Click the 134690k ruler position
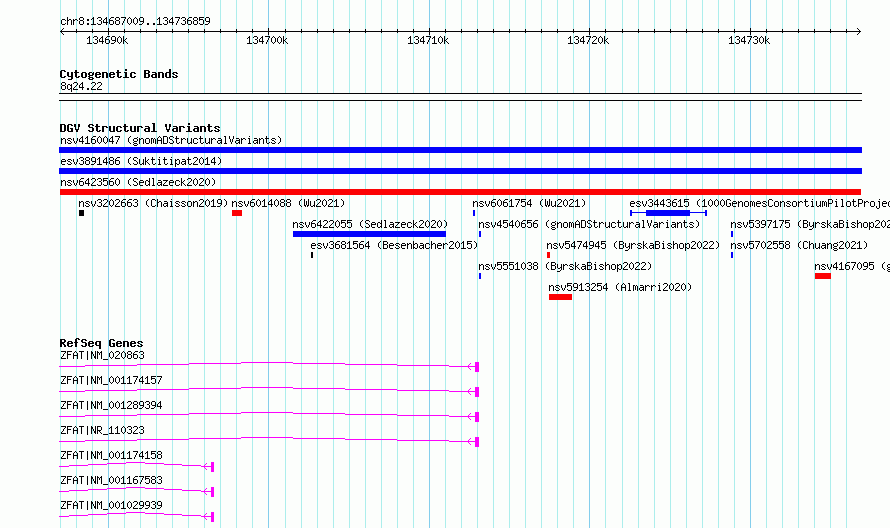The height and width of the screenshot is (528, 890). (107, 40)
